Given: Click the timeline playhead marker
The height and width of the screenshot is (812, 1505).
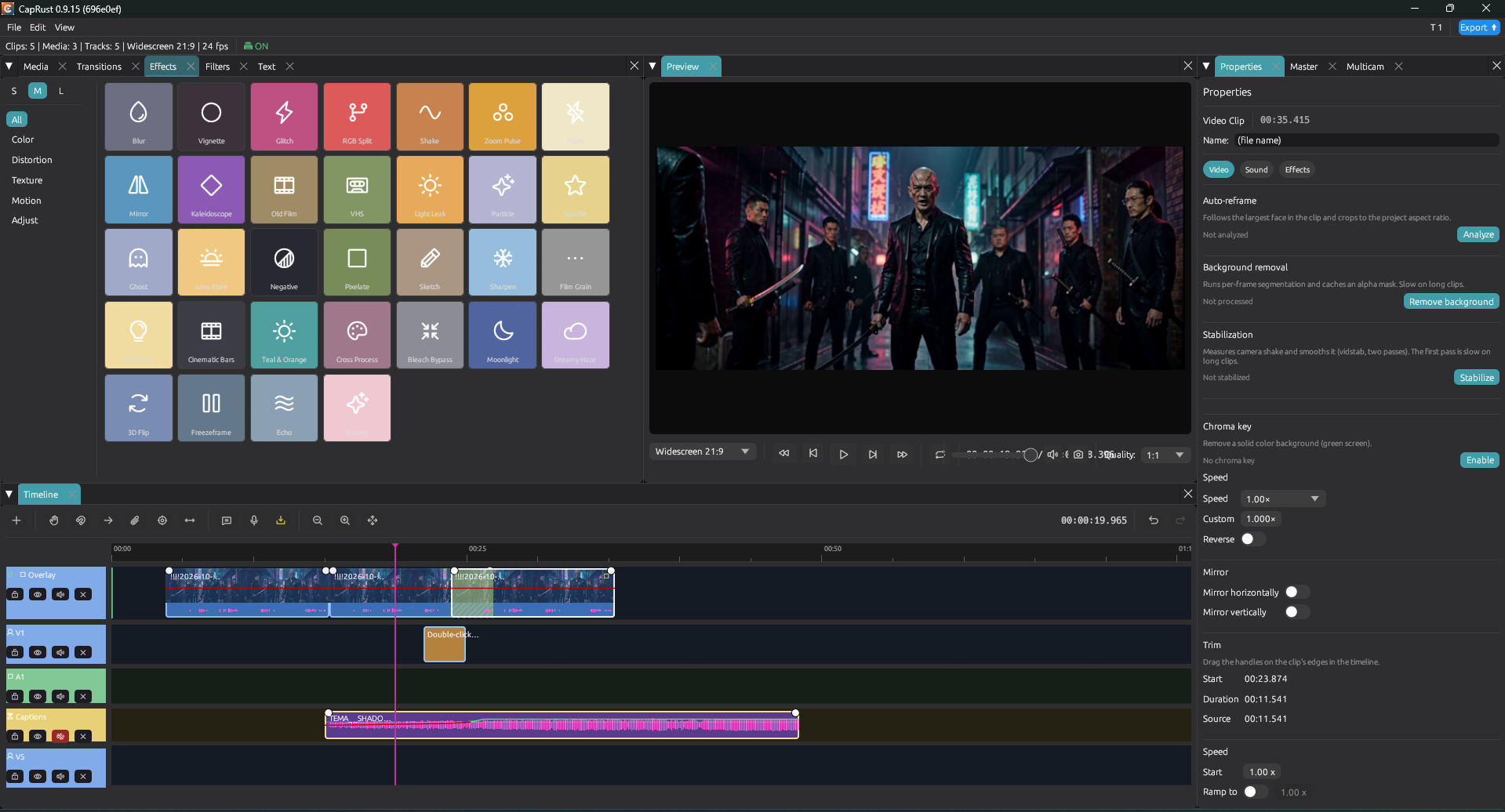Looking at the screenshot, I should [395, 547].
